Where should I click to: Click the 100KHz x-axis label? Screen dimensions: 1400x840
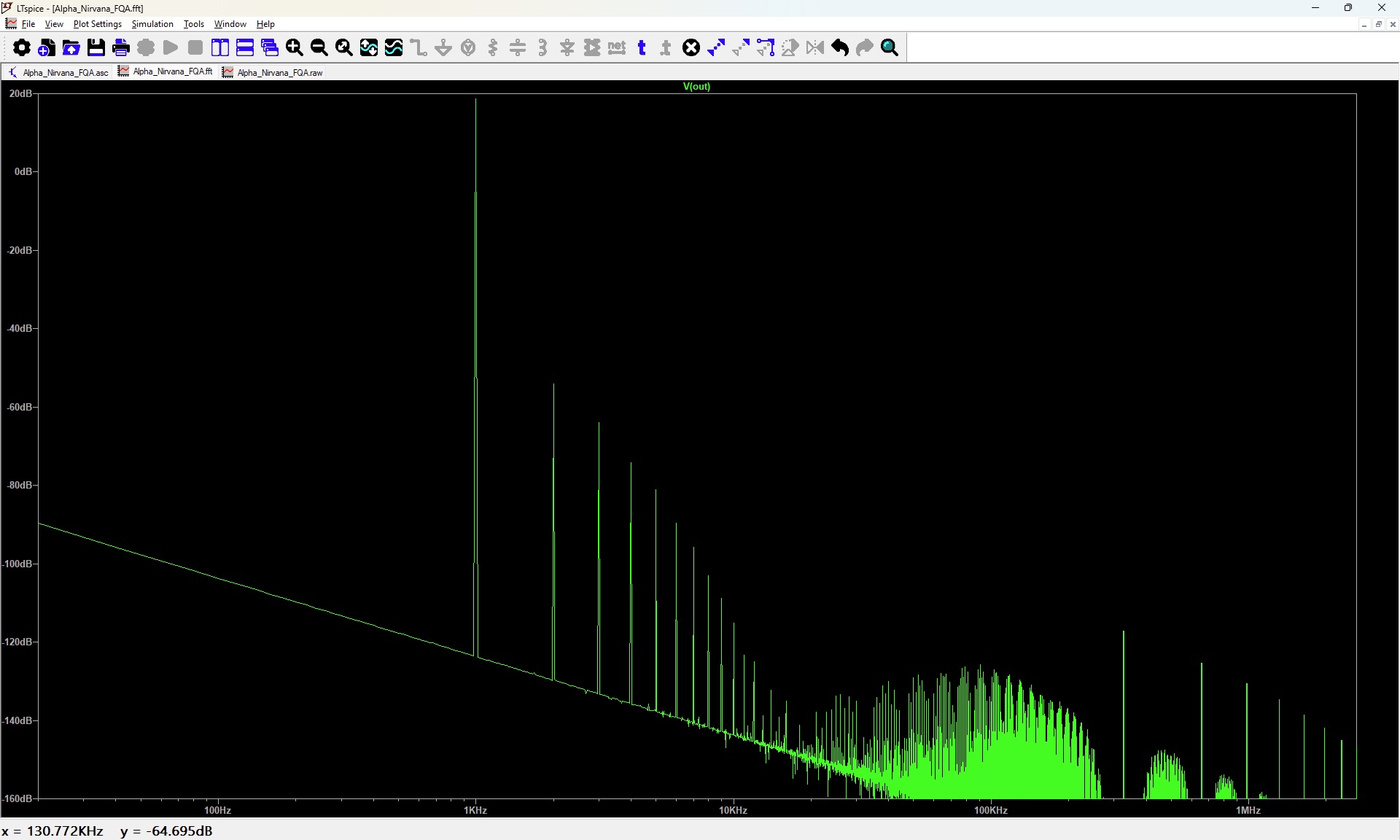tap(991, 810)
